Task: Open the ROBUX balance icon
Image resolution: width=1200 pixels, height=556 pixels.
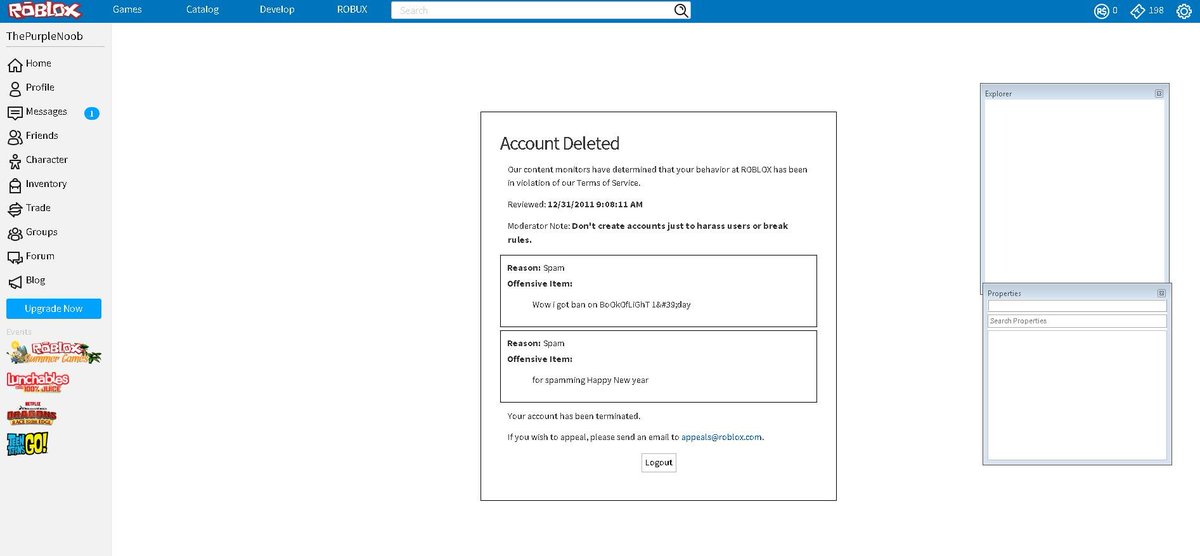Action: (1102, 10)
